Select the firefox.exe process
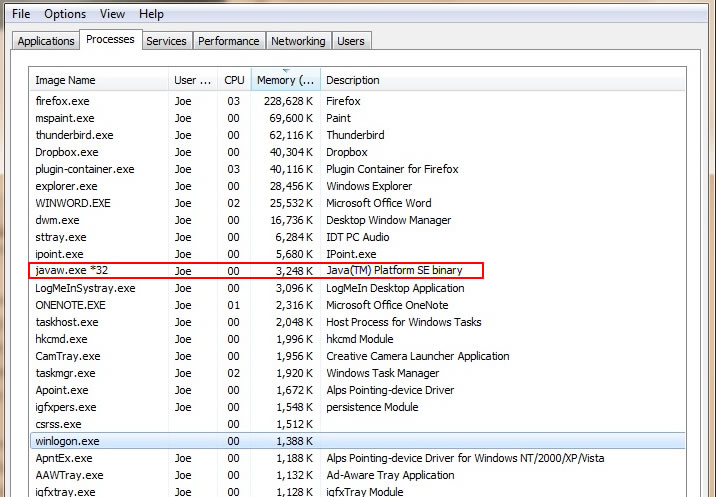The width and height of the screenshot is (716, 497). click(x=357, y=101)
